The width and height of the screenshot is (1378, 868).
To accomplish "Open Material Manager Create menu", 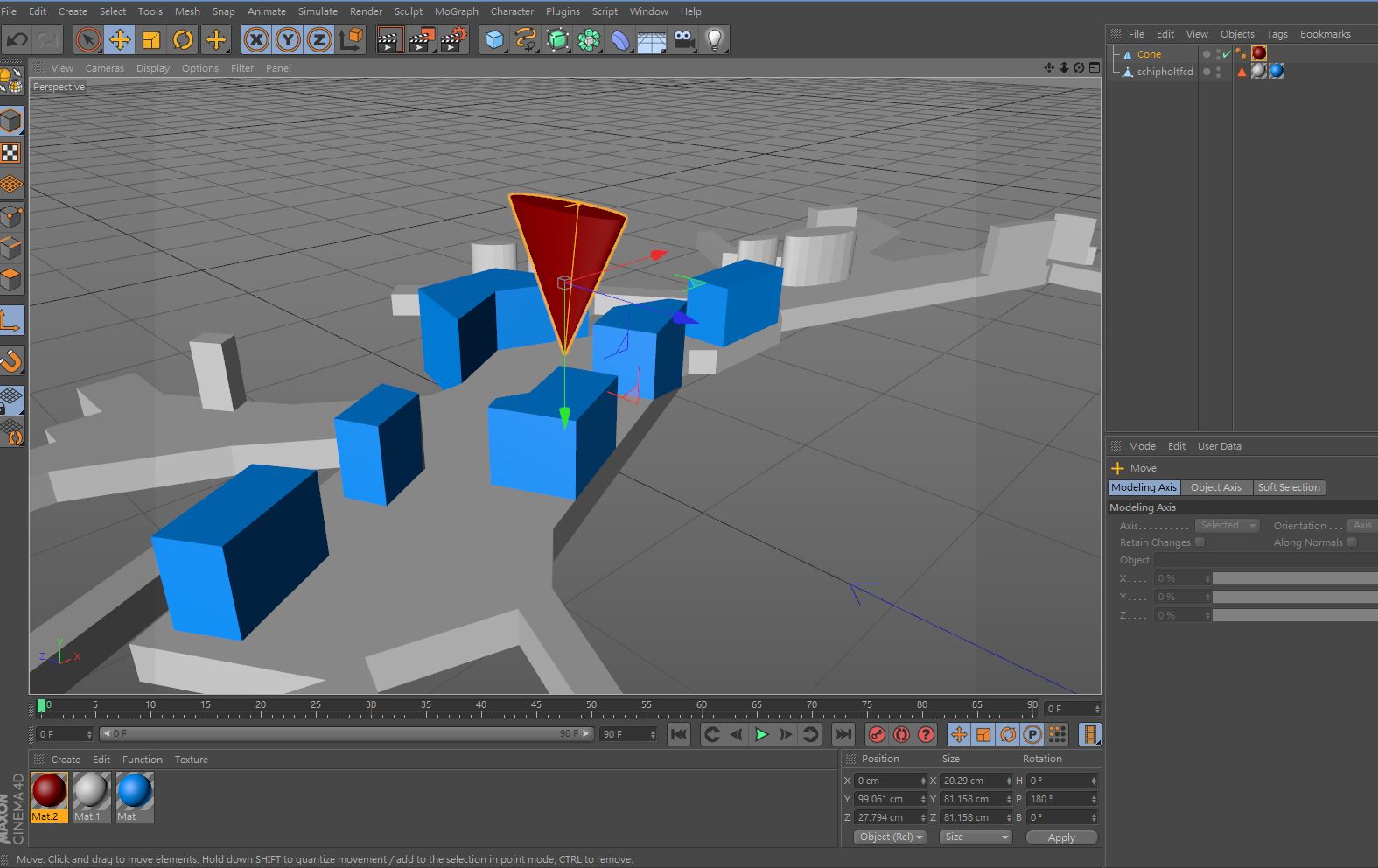I will [66, 759].
